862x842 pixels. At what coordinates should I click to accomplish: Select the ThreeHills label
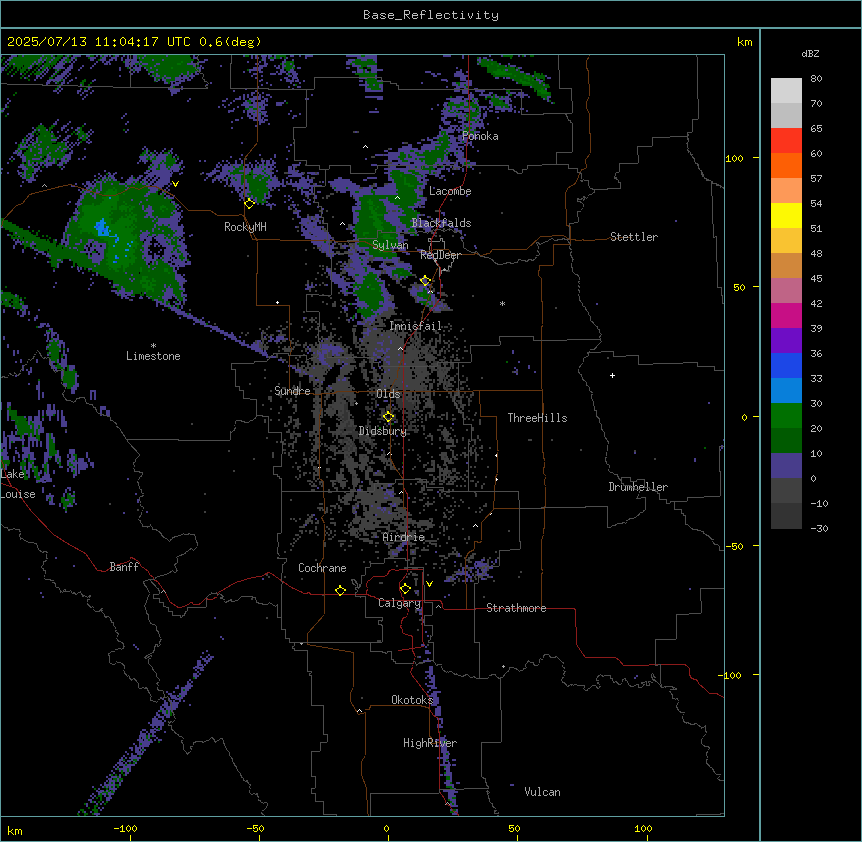tap(537, 418)
